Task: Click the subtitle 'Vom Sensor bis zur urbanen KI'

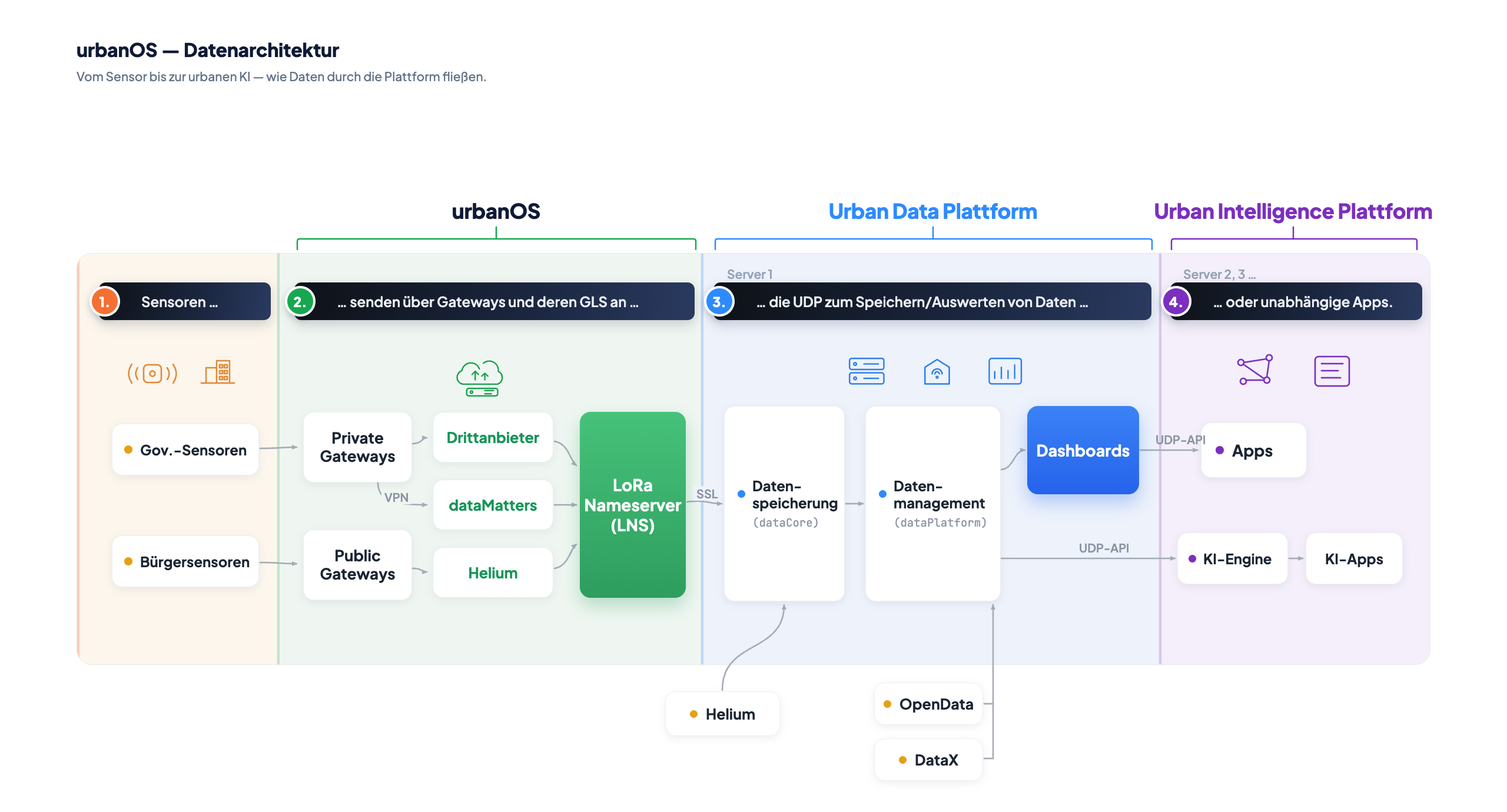Action: click(x=281, y=77)
